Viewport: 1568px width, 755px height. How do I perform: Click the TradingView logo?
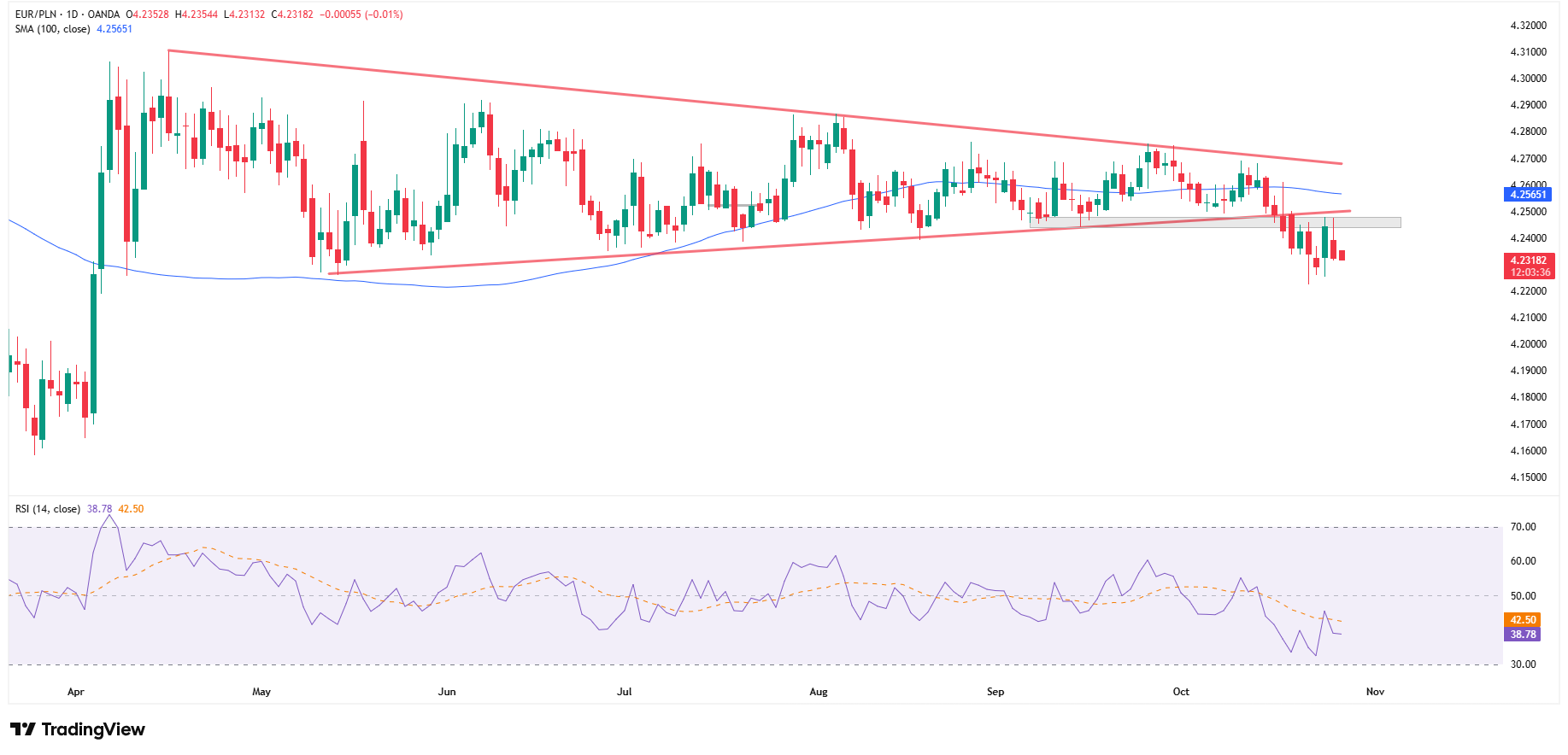[x=78, y=729]
